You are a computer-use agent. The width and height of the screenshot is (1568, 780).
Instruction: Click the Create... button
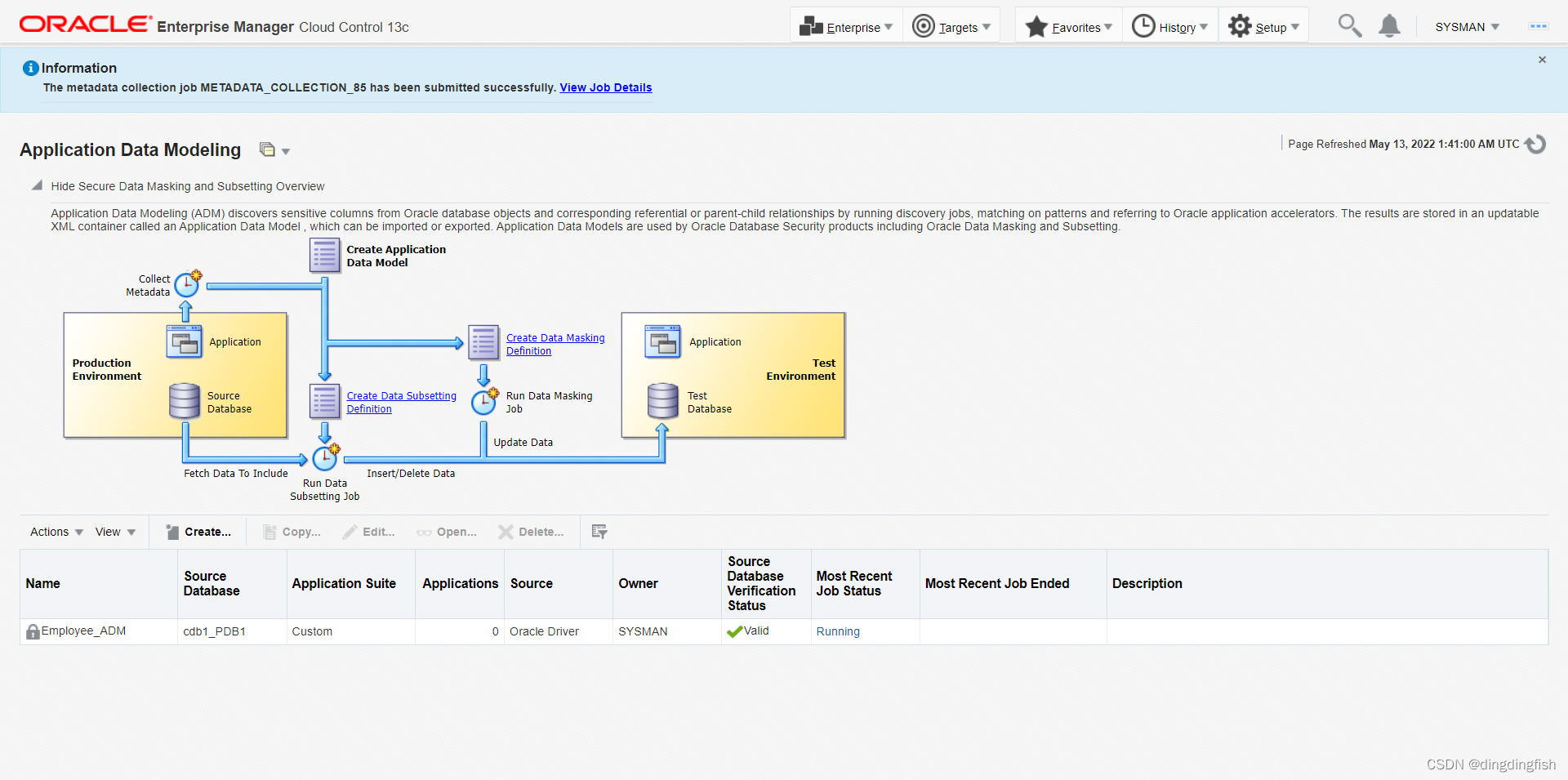point(198,532)
